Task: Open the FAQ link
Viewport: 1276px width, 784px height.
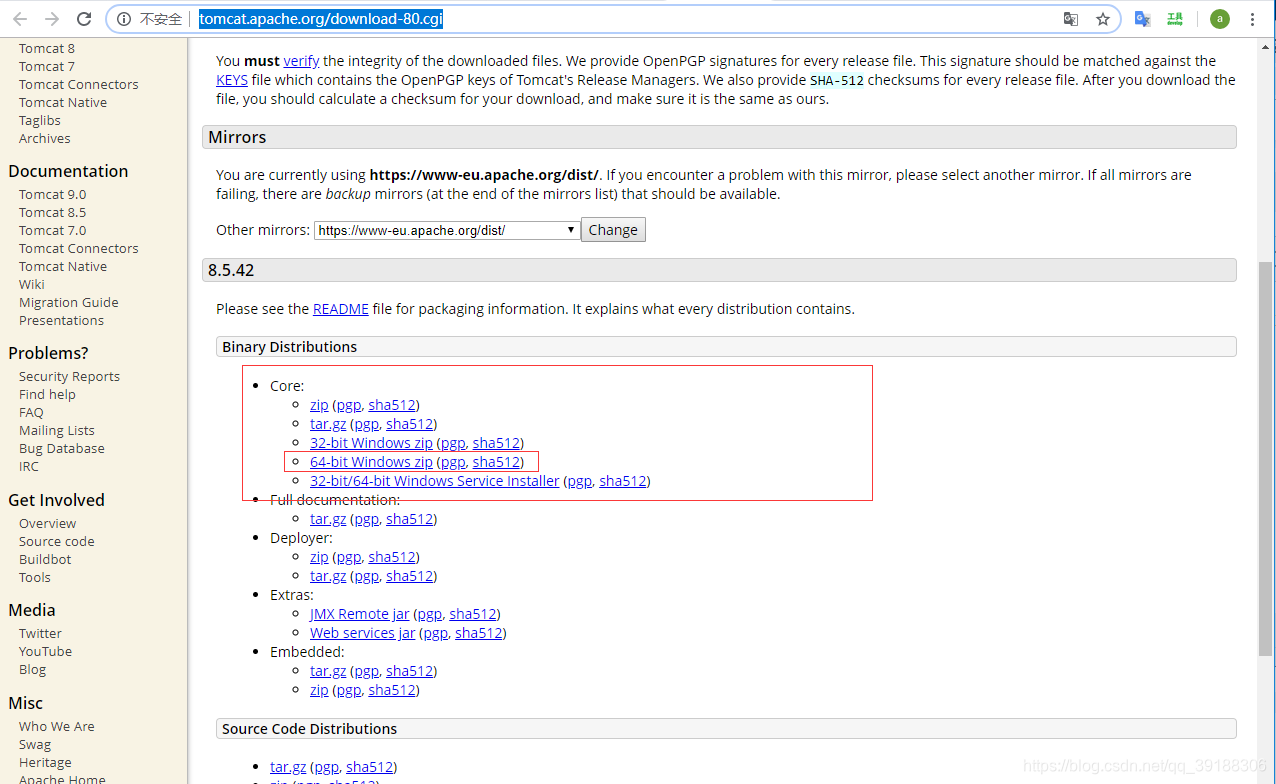Action: (31, 412)
